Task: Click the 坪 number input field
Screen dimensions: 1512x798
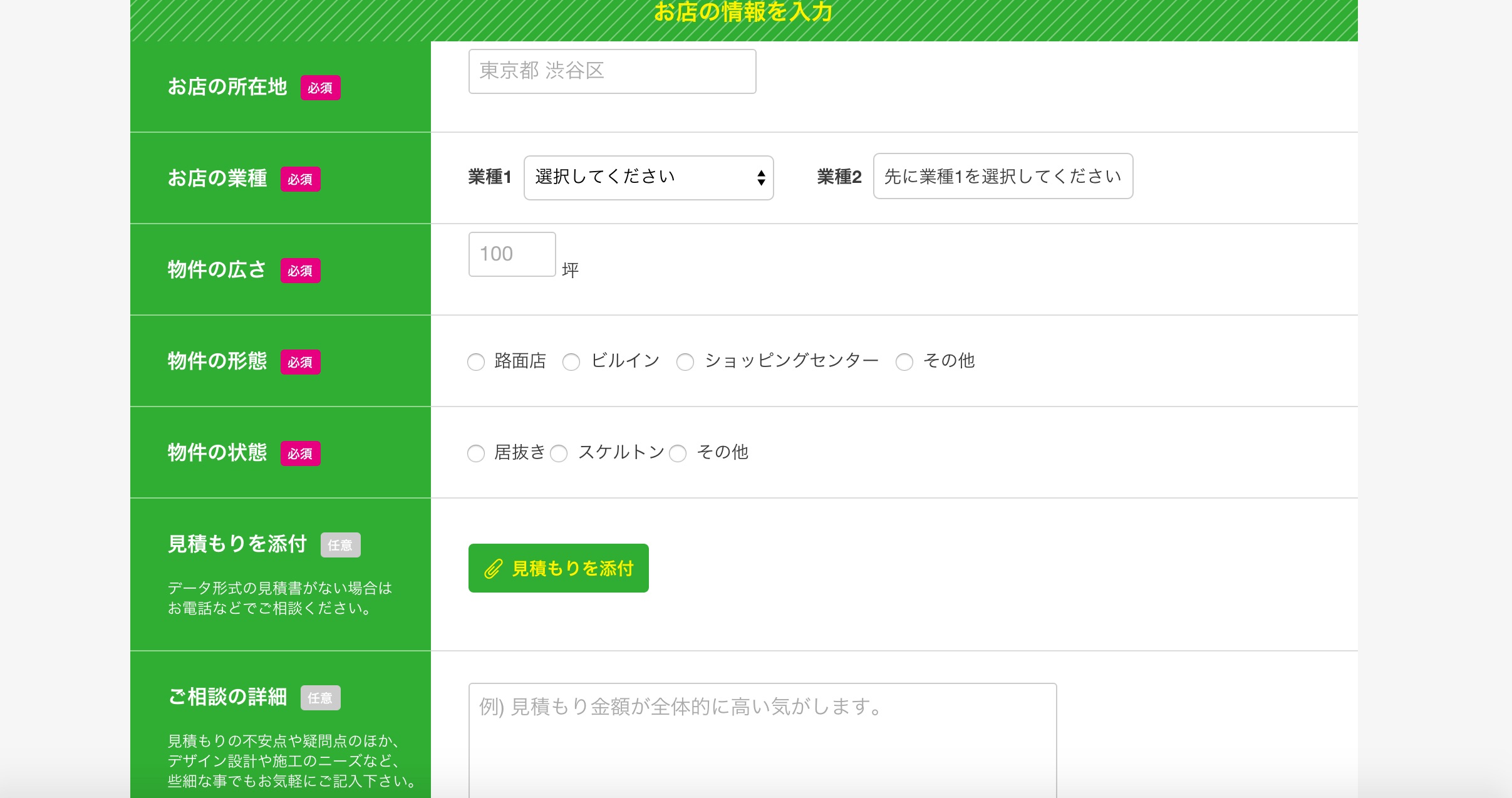Action: point(511,254)
